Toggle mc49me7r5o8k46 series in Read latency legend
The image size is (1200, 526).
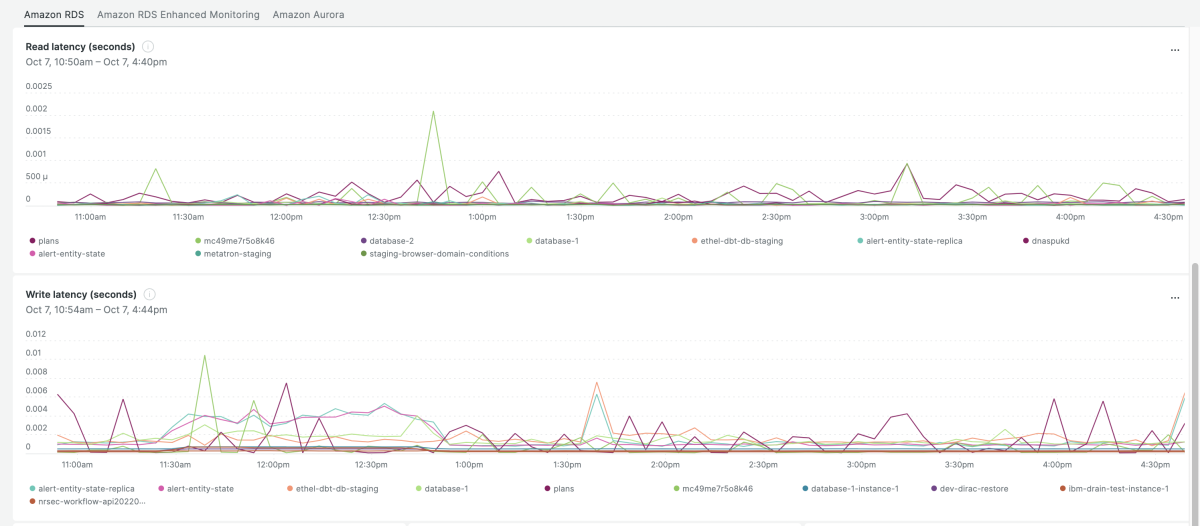coord(238,241)
